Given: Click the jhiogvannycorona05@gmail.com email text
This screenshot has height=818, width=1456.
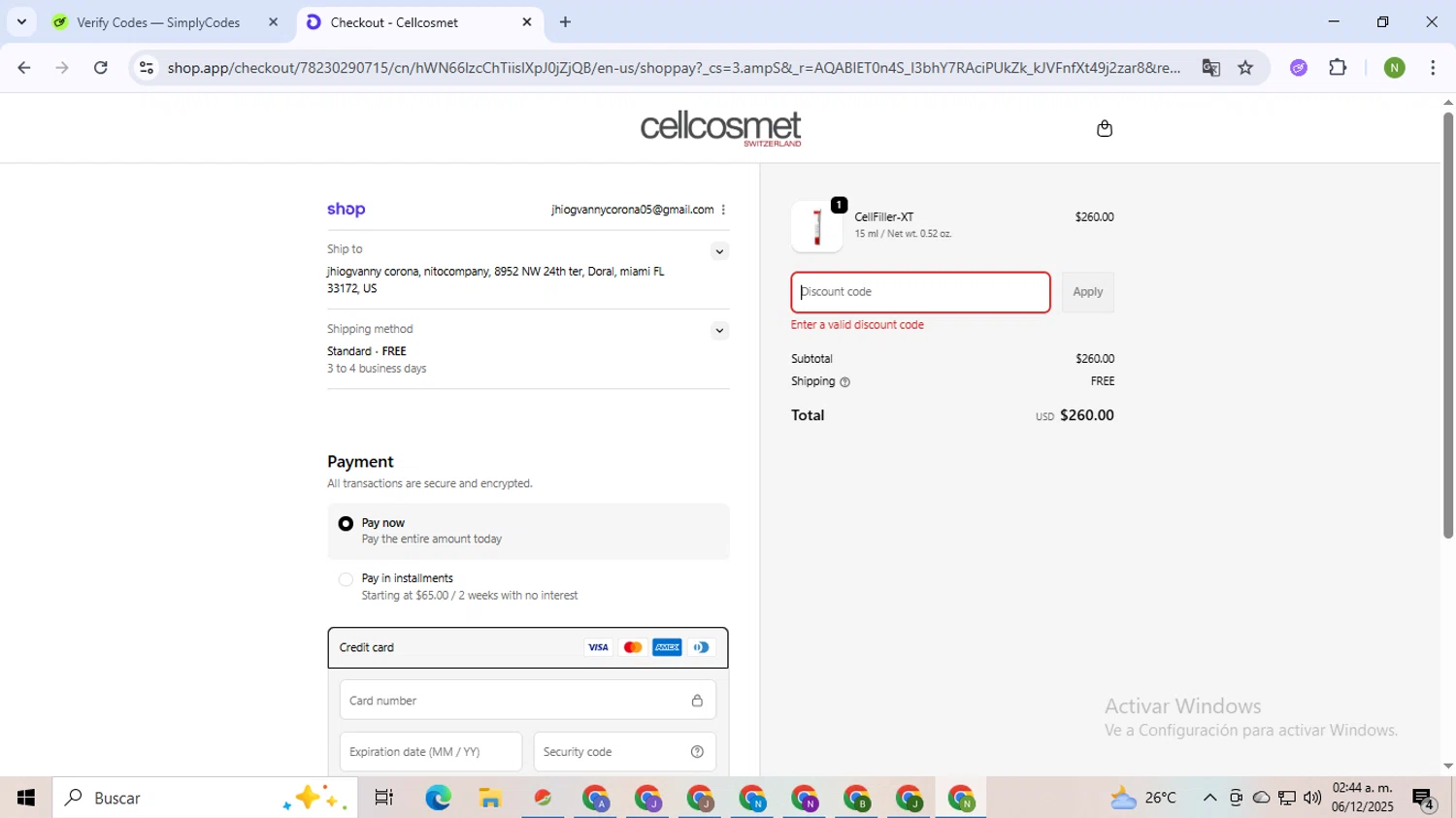Looking at the screenshot, I should 632,210.
